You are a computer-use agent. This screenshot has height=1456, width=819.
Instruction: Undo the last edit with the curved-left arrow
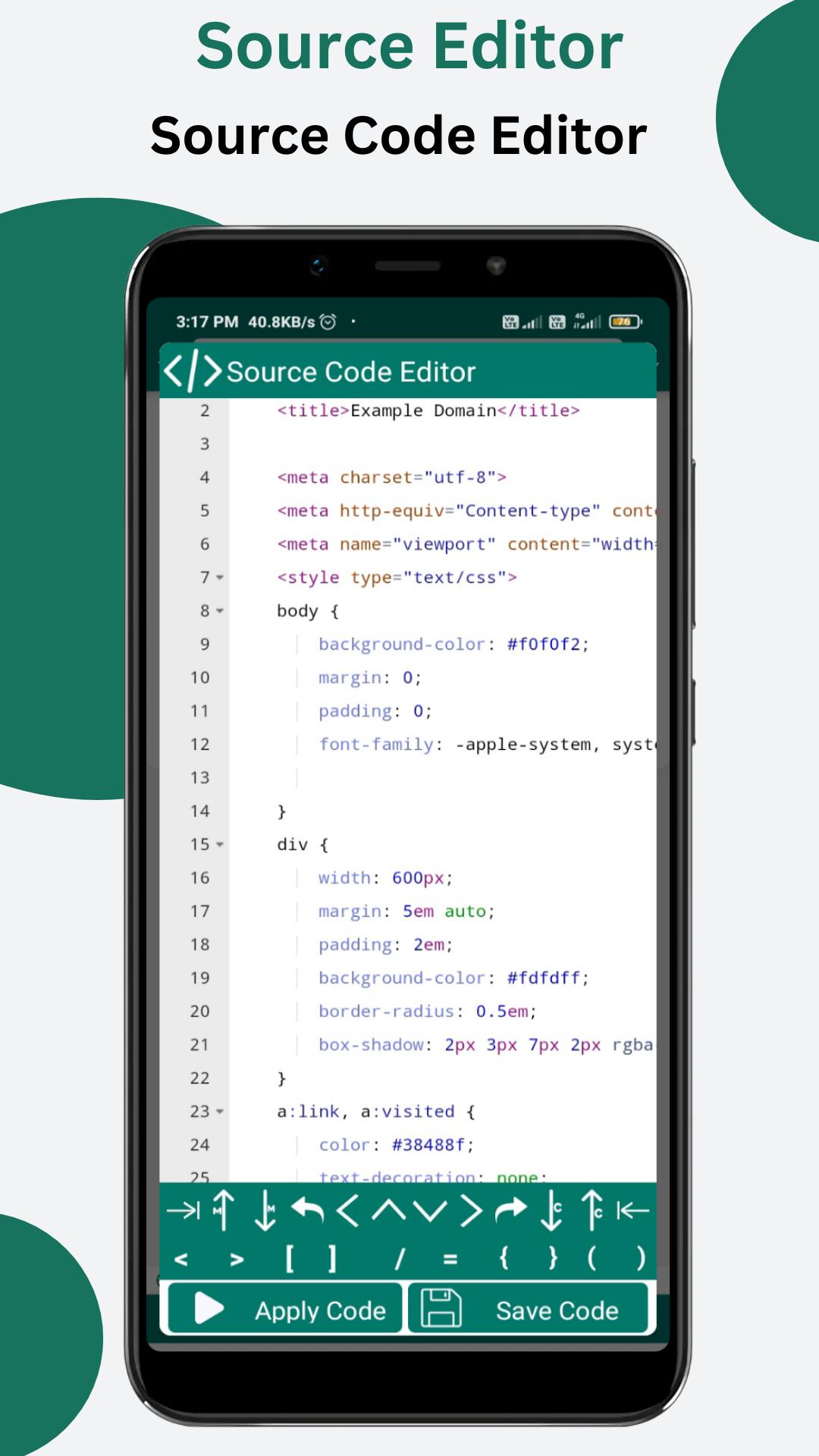(x=307, y=1210)
